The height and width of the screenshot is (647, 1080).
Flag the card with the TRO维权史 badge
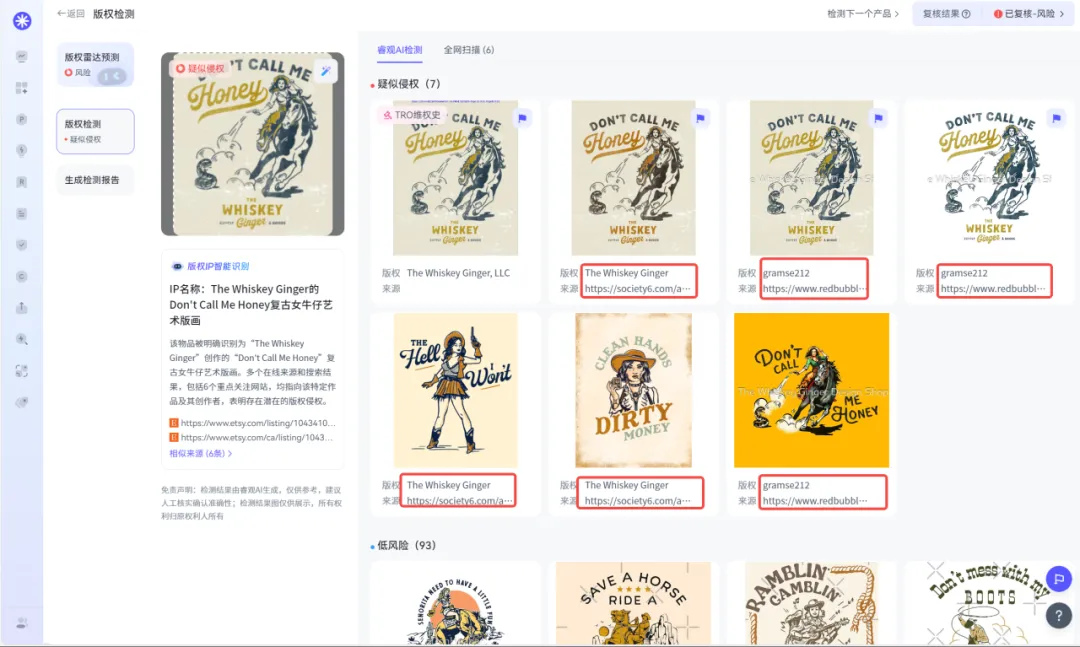(523, 118)
